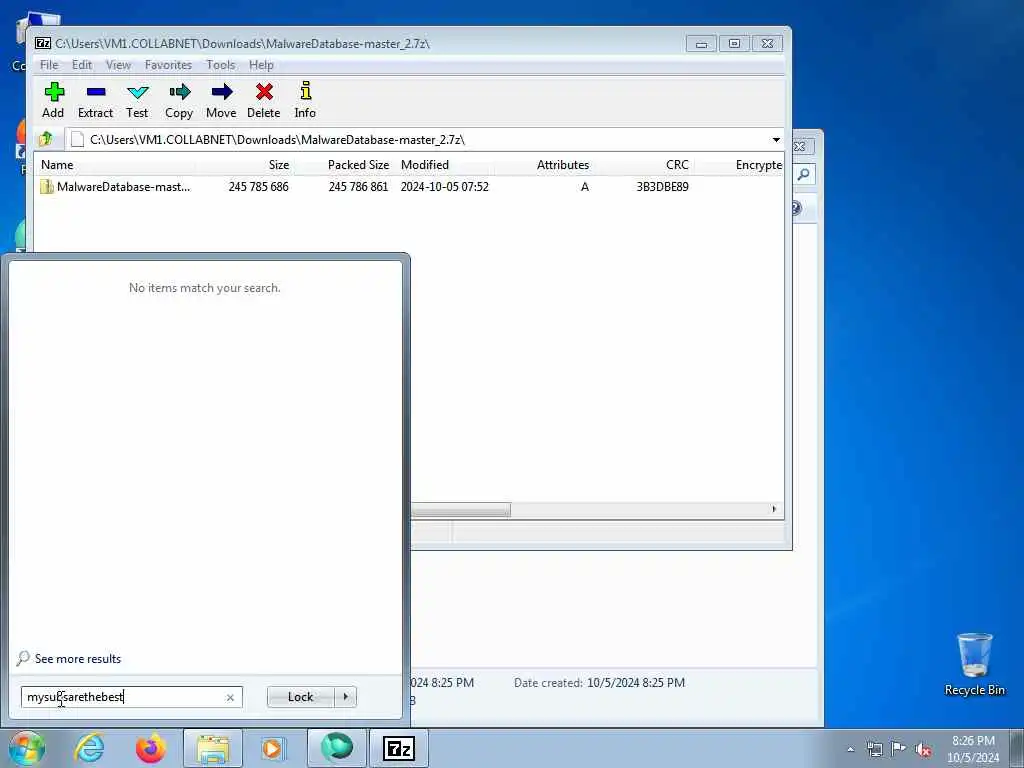Image resolution: width=1024 pixels, height=768 pixels.
Task: Sort by the CRC column header
Action: coord(644,165)
